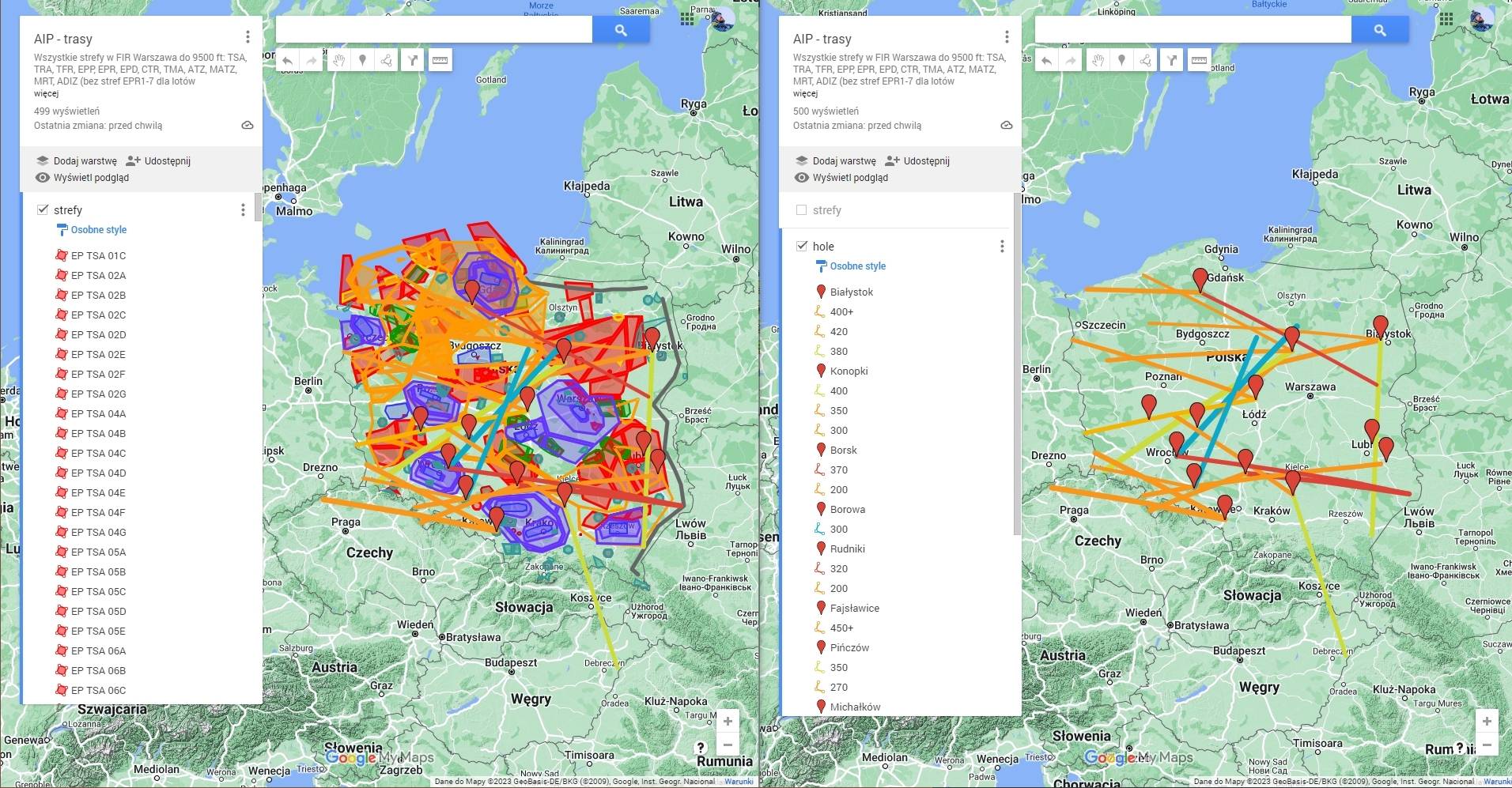Image resolution: width=1512 pixels, height=788 pixels.
Task: Select draw line tool in right map
Action: point(1145,60)
